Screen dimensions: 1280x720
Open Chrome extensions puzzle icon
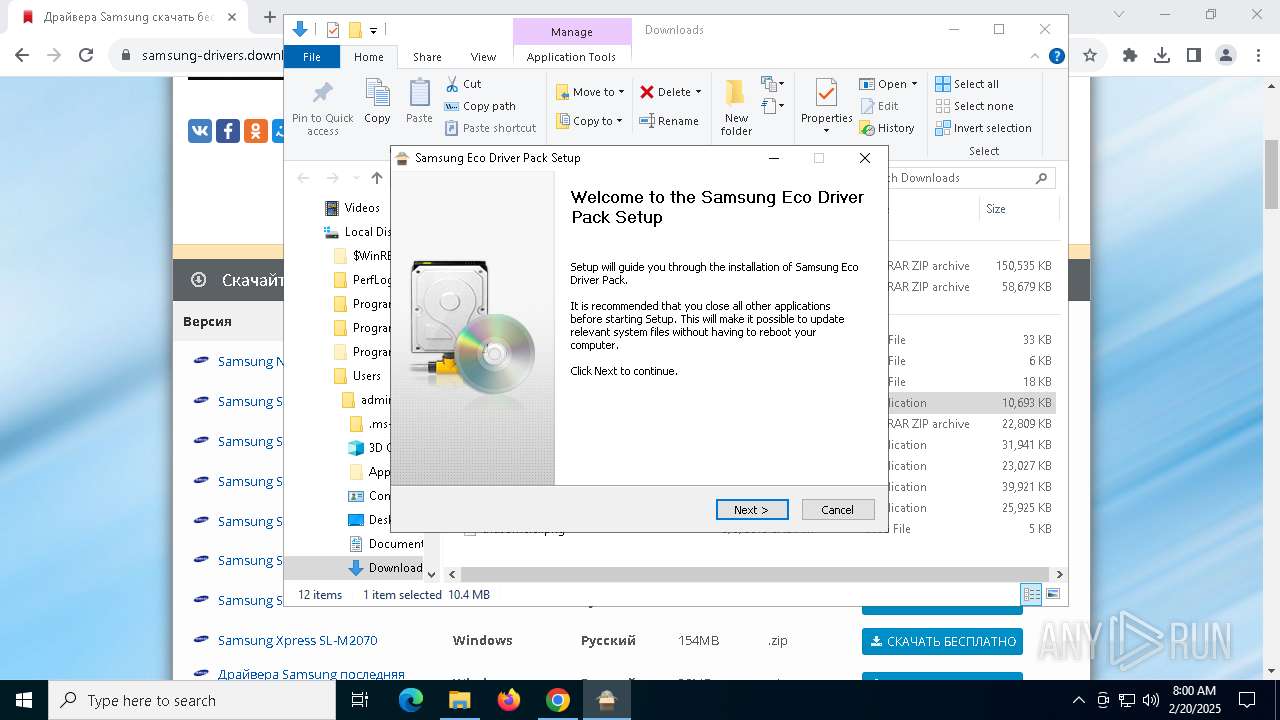(1130, 56)
